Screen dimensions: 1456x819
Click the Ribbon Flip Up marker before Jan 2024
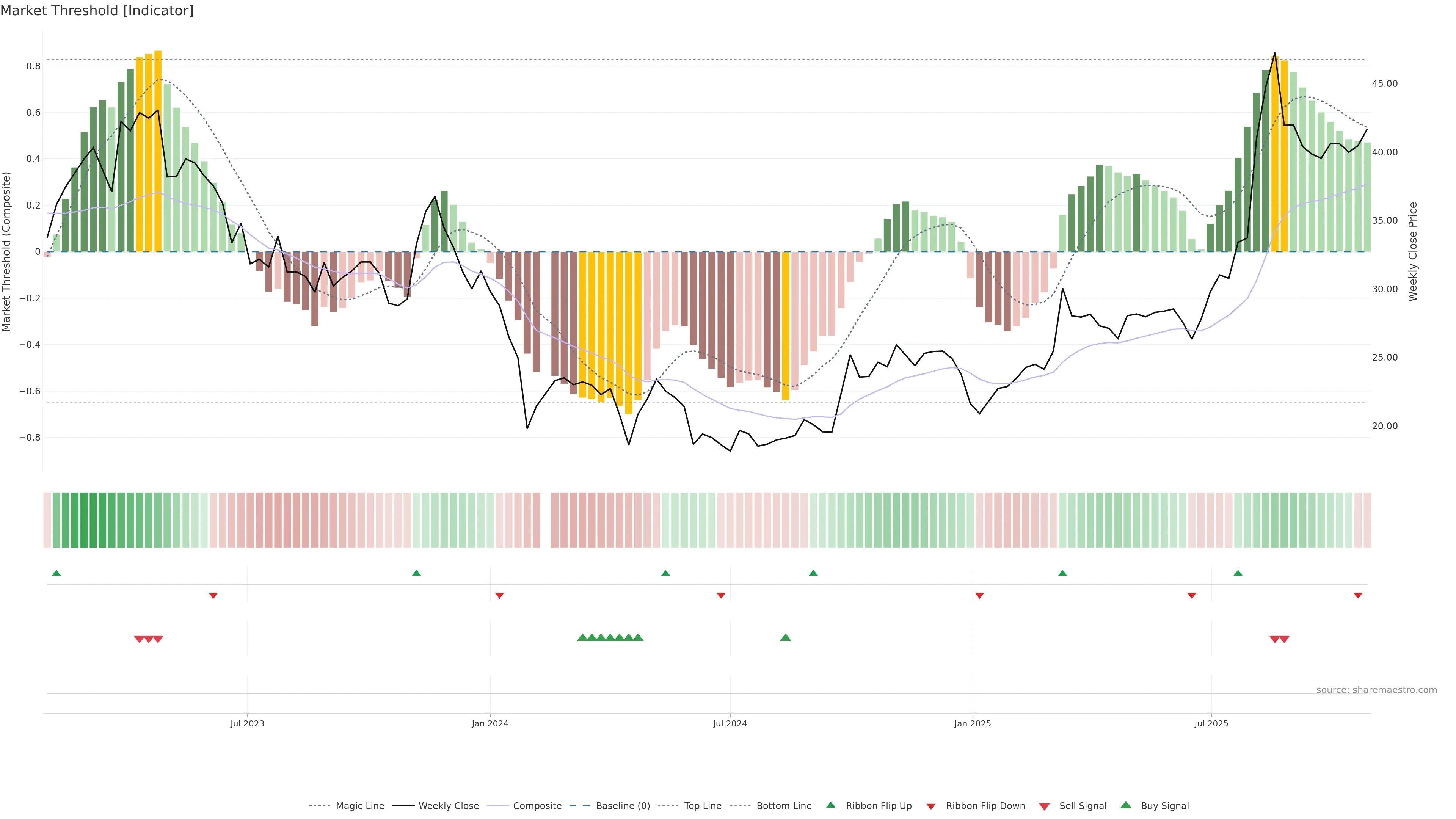tap(417, 573)
